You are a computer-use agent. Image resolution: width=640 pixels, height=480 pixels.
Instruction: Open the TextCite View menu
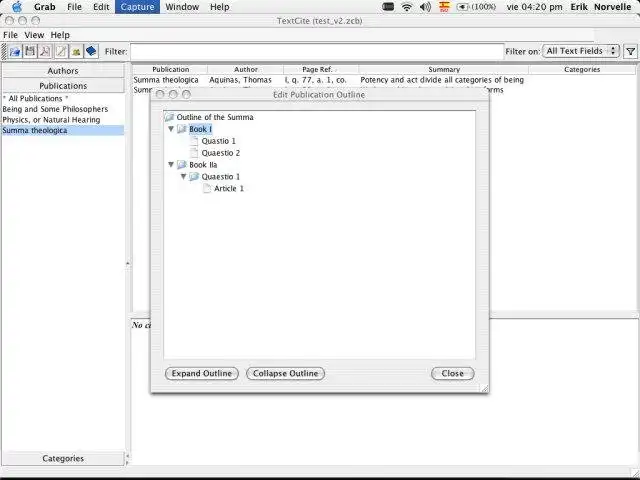tap(34, 35)
